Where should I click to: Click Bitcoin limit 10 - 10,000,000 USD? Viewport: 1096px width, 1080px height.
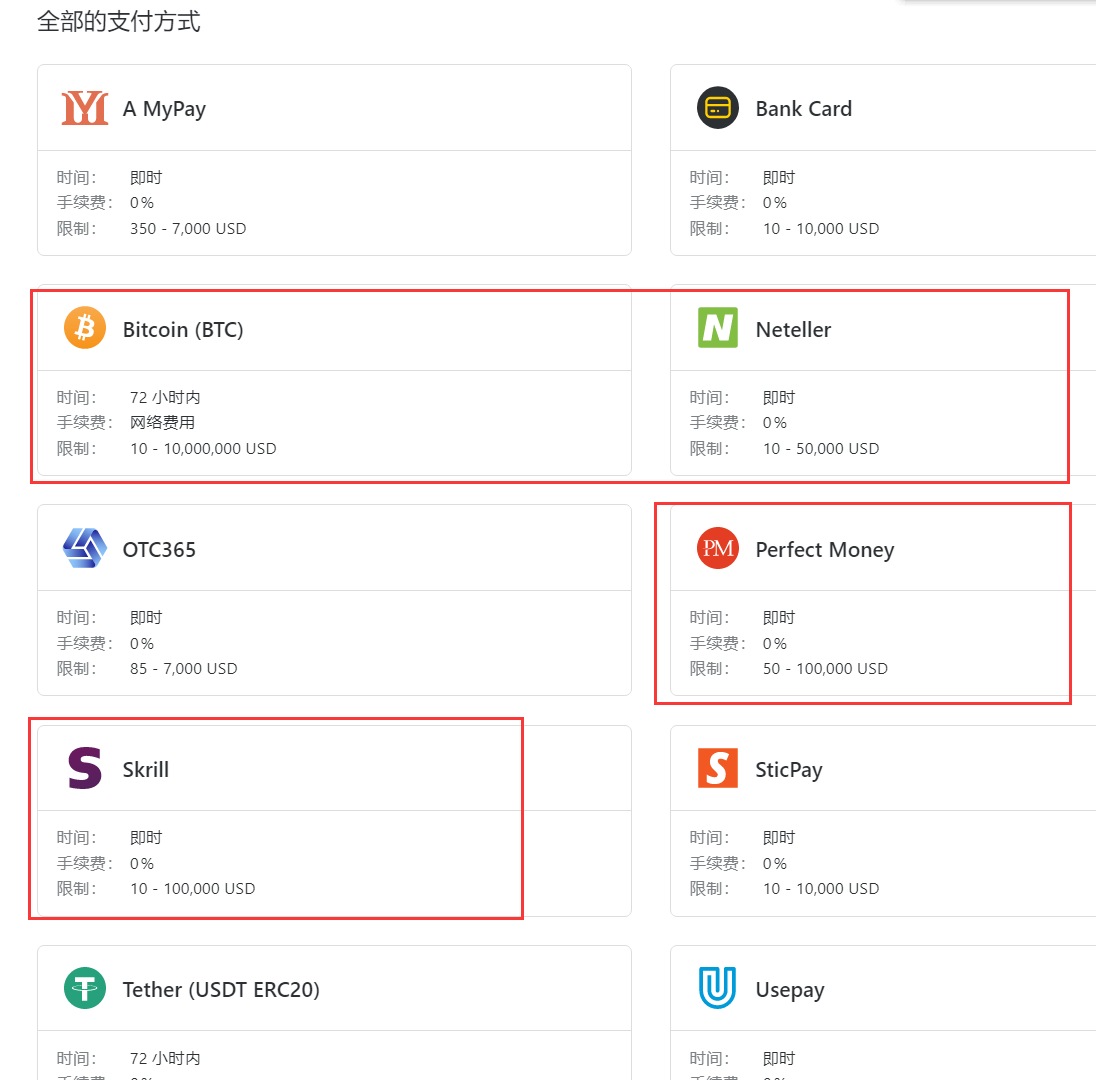[x=203, y=449]
